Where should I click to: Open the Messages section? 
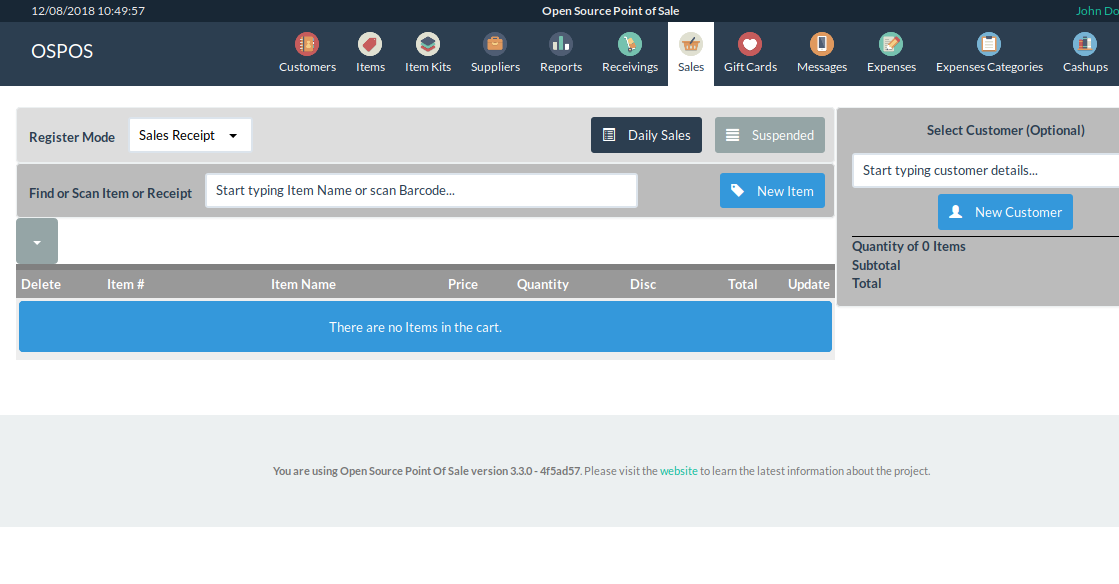tap(821, 52)
